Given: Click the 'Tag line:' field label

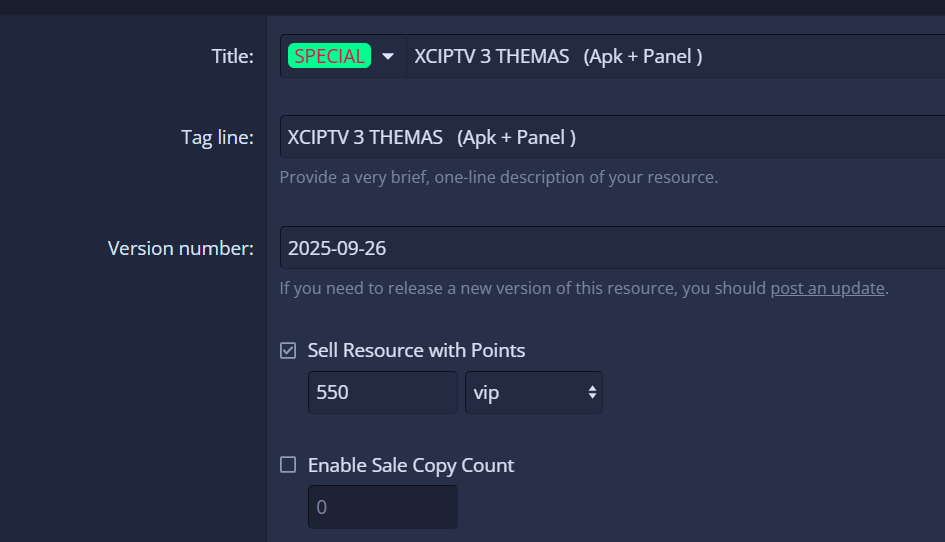Looking at the screenshot, I should [x=217, y=137].
